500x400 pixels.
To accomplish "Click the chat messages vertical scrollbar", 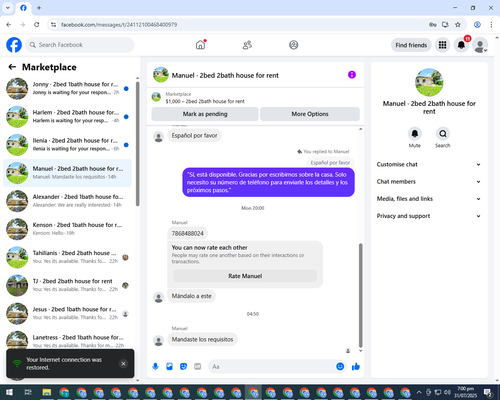I will point(360,295).
